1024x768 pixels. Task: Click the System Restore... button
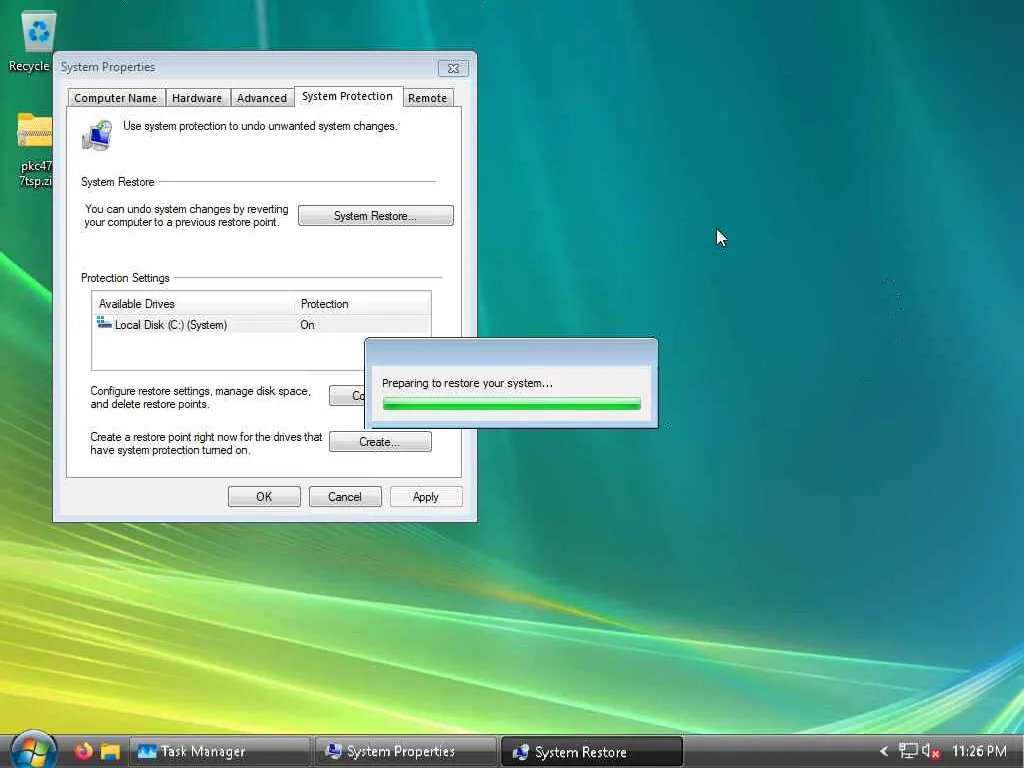tap(376, 216)
